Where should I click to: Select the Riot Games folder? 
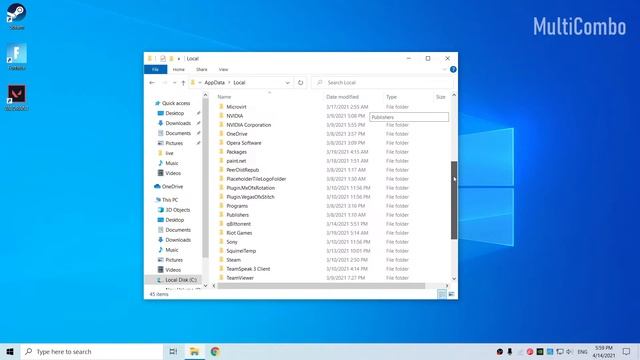click(239, 233)
